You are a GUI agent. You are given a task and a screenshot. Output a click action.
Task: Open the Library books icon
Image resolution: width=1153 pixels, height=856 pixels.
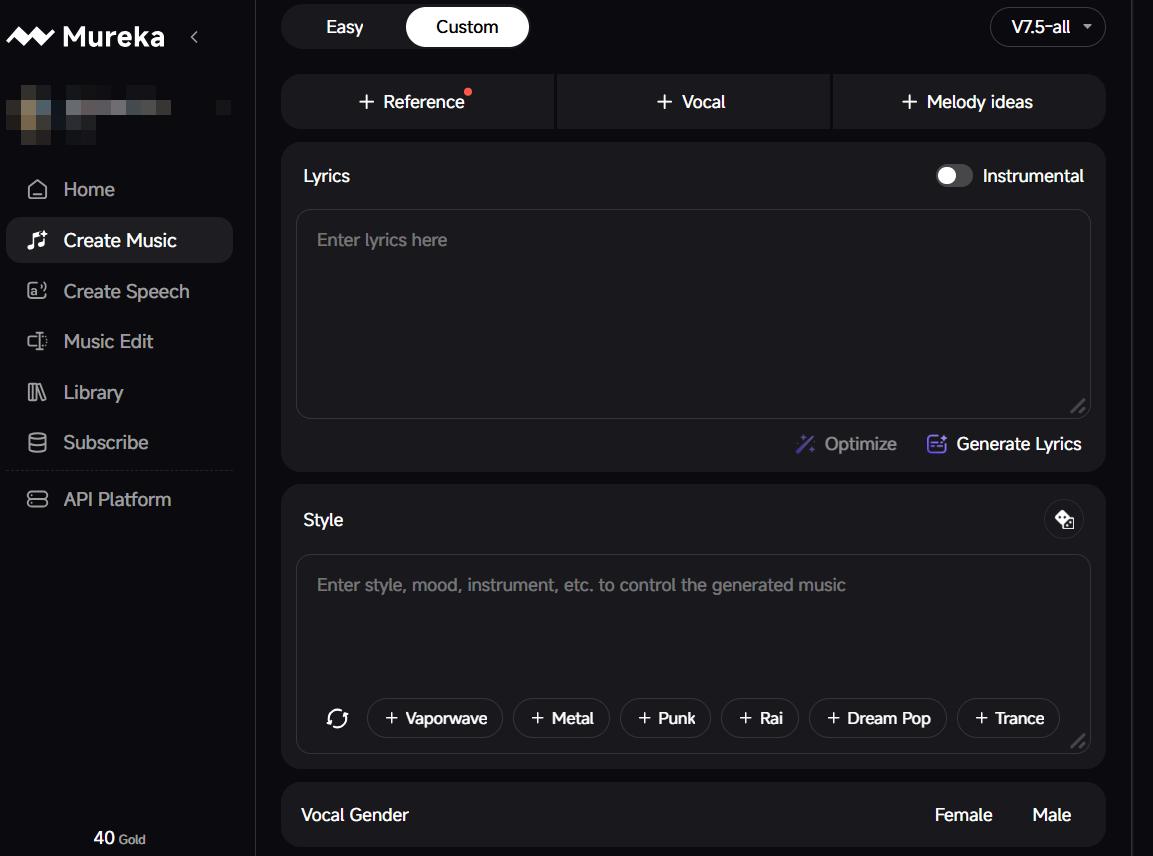coord(37,392)
